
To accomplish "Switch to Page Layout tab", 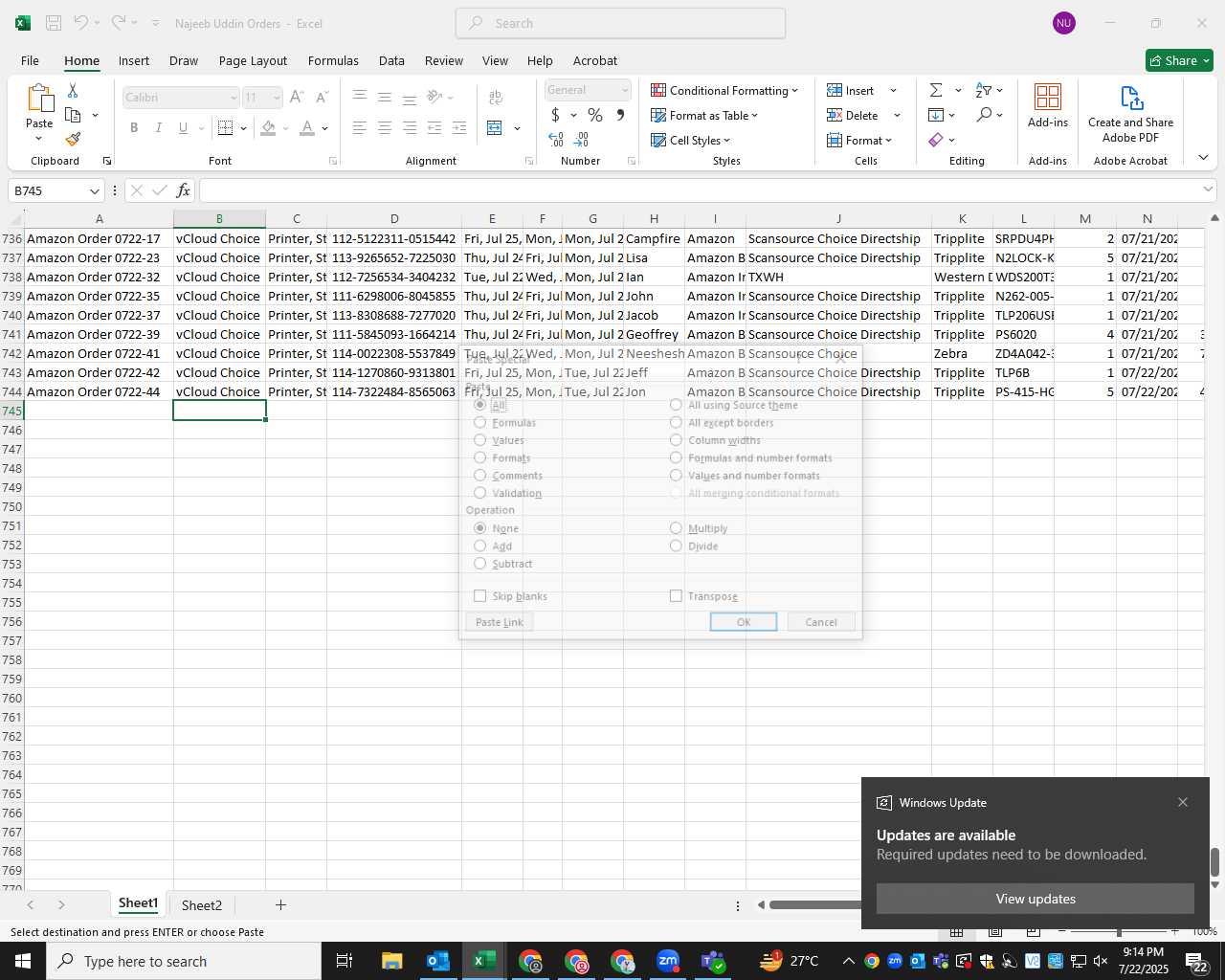I will click(253, 60).
